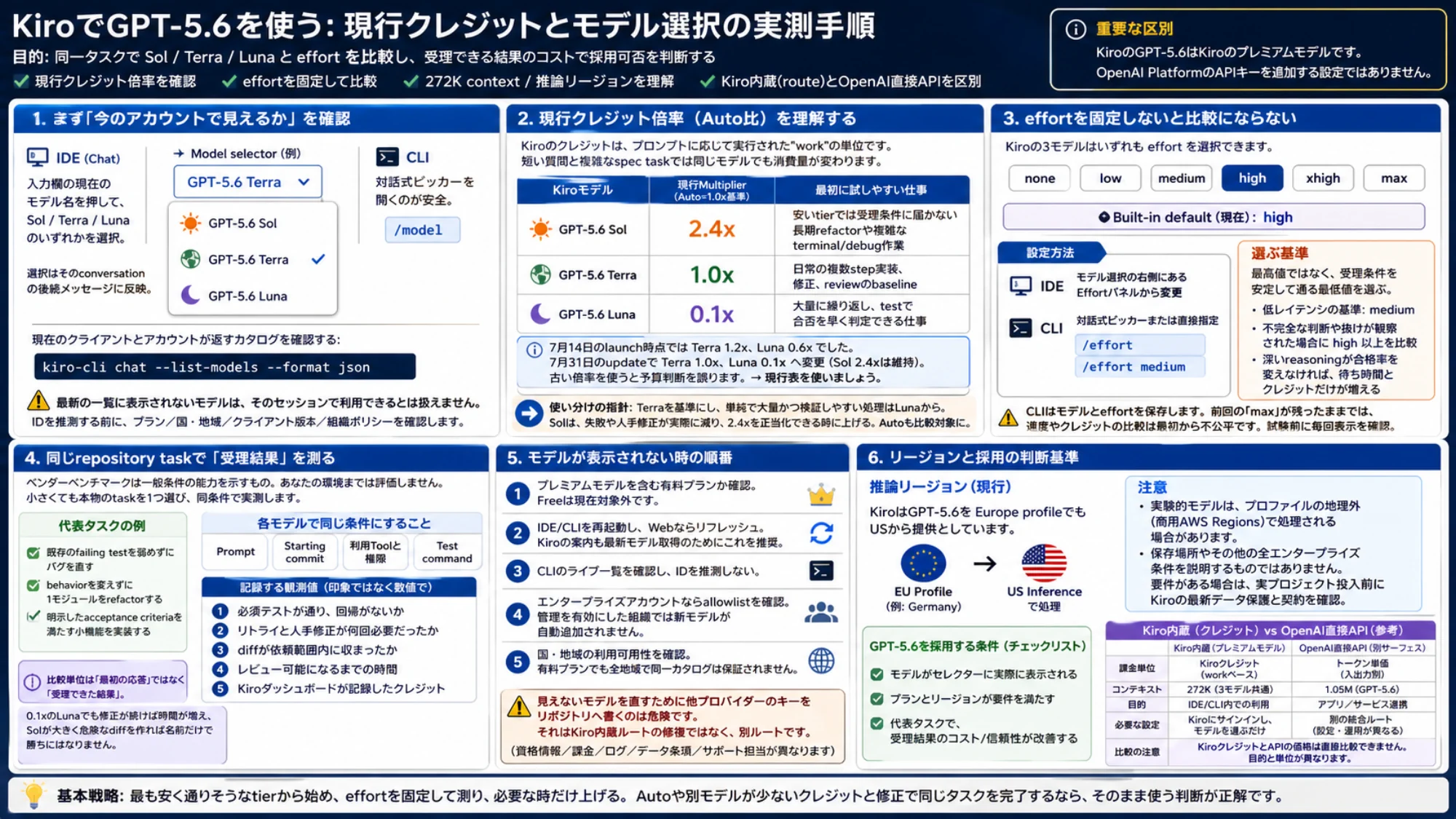1456x819 pixels.
Task: Click the Starting commit condition tab
Action: (x=304, y=552)
